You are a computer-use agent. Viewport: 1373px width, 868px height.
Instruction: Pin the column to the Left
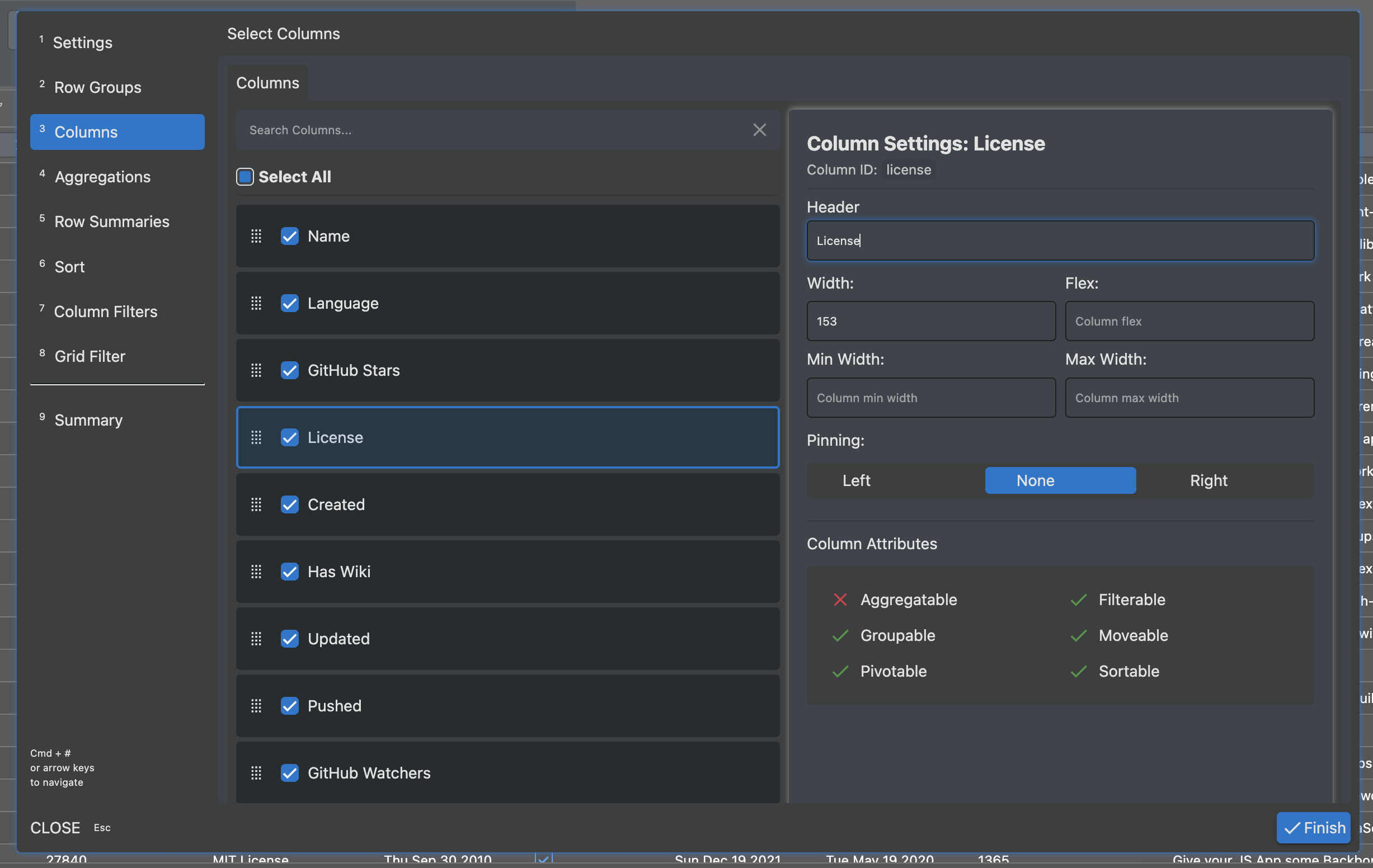tap(856, 480)
